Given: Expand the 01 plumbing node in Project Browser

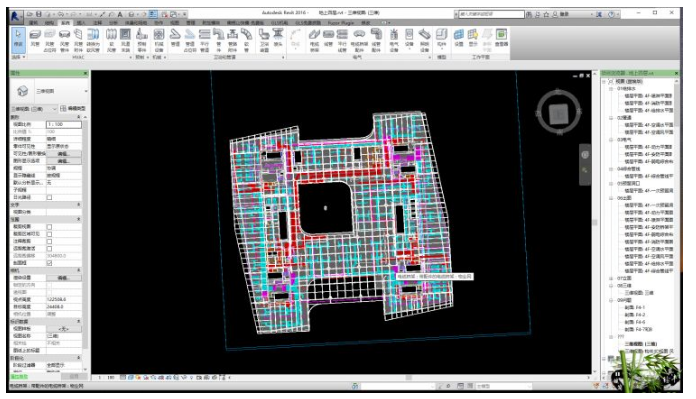Looking at the screenshot, I should click(611, 89).
